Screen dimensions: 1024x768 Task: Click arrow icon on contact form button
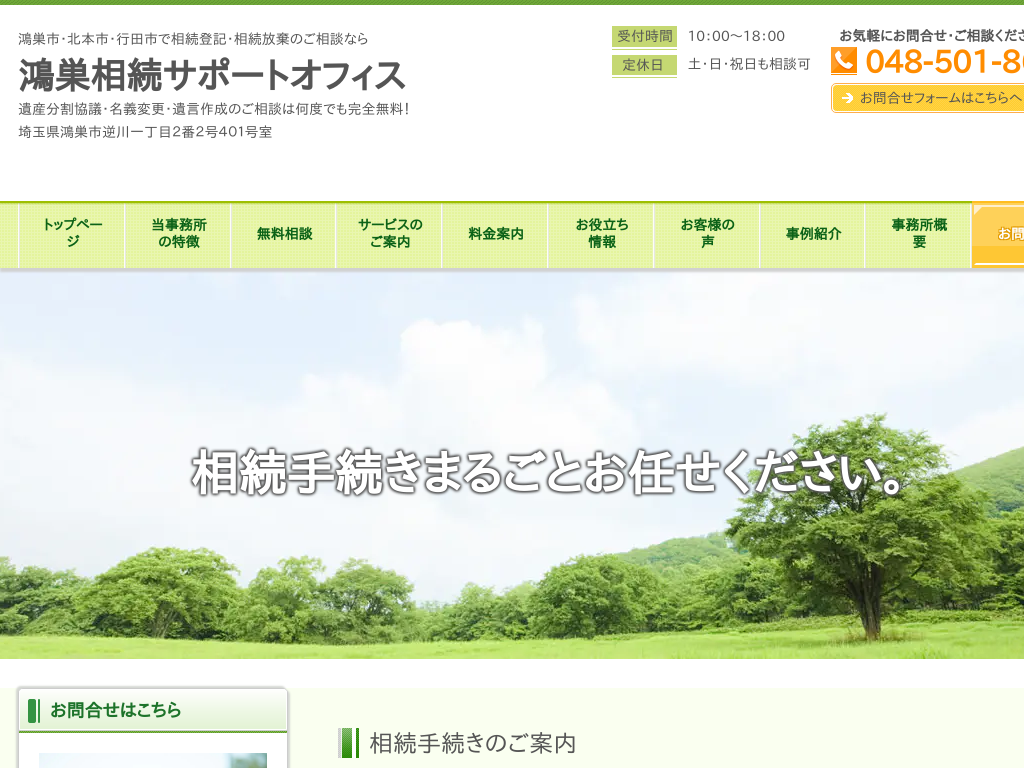(848, 98)
